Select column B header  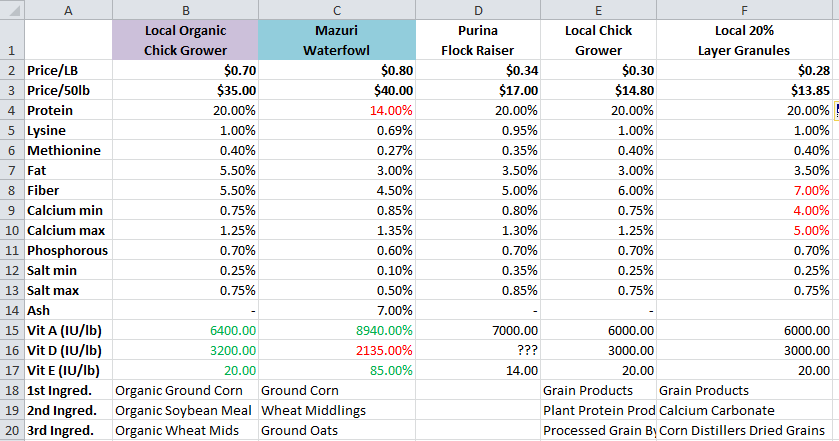click(185, 9)
